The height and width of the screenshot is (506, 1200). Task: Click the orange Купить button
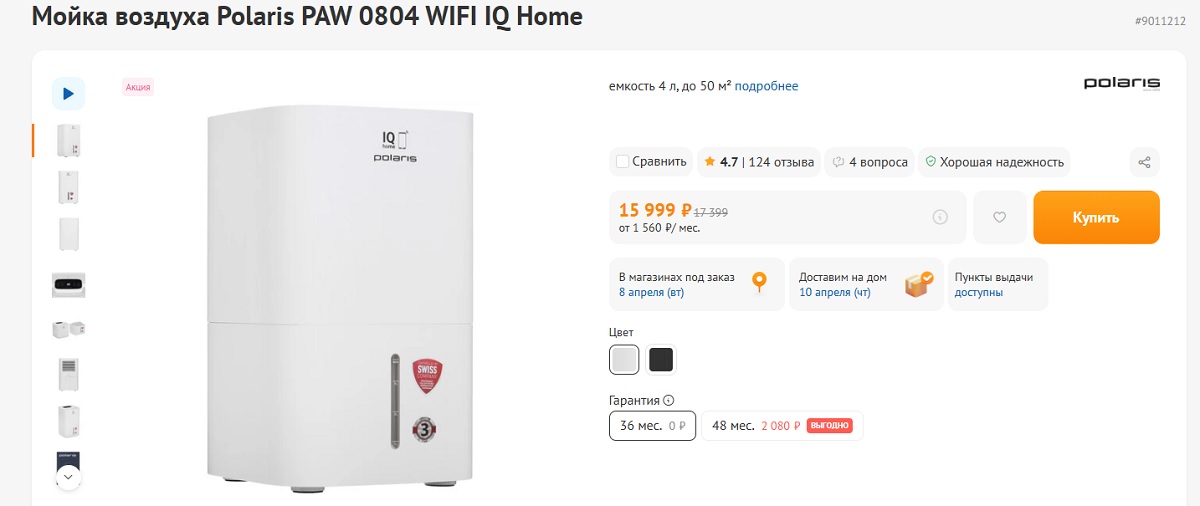1096,217
